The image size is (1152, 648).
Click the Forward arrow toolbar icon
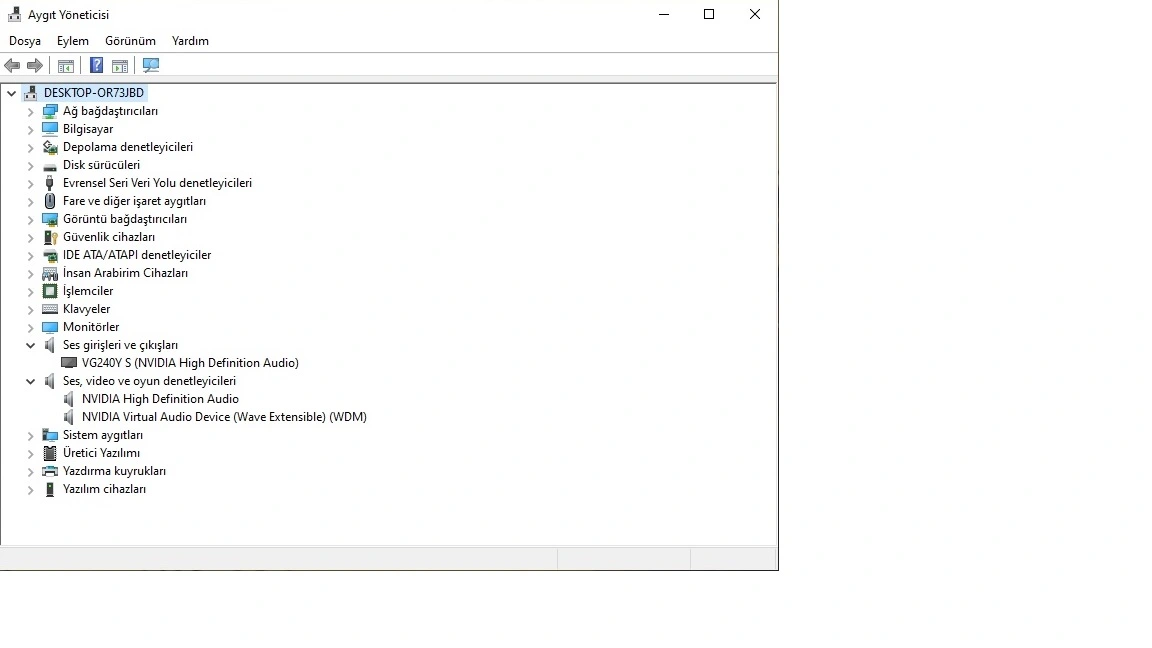click(x=35, y=66)
